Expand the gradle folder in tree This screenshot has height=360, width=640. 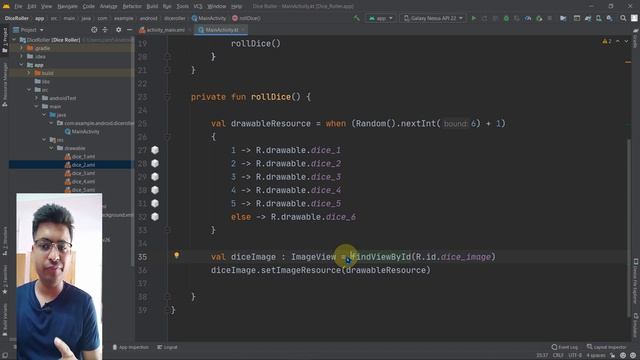[x=22, y=48]
